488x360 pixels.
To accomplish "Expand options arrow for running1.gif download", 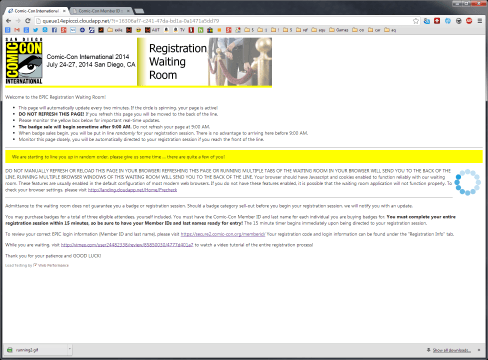I will [70, 349].
